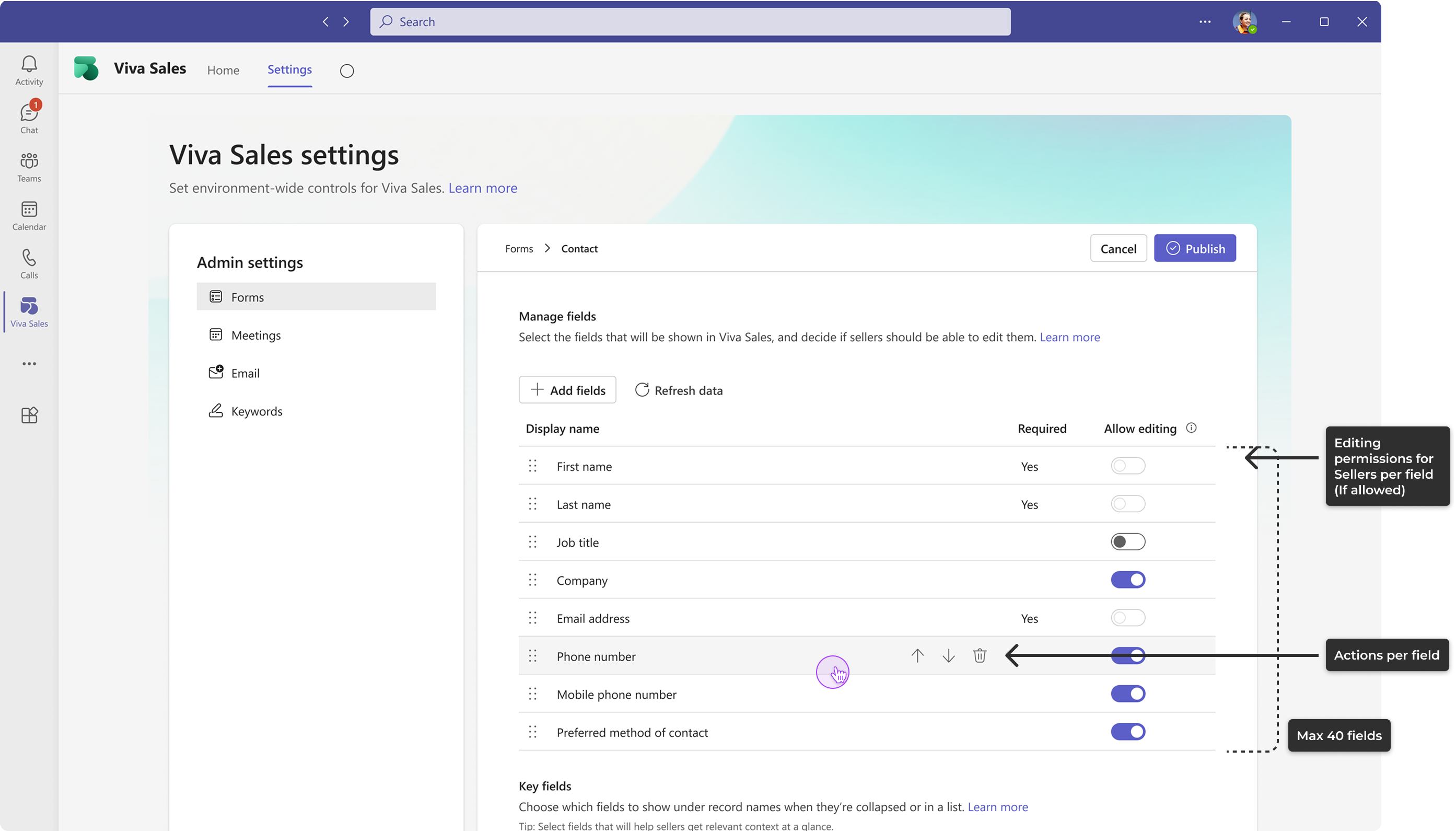This screenshot has height=831, width=1456.
Task: Click the circle icon next to Settings tab
Action: point(347,71)
